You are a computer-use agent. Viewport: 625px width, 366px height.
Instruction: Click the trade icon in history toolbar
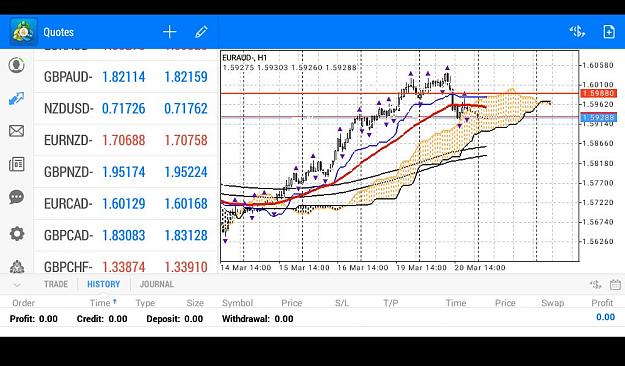point(596,284)
